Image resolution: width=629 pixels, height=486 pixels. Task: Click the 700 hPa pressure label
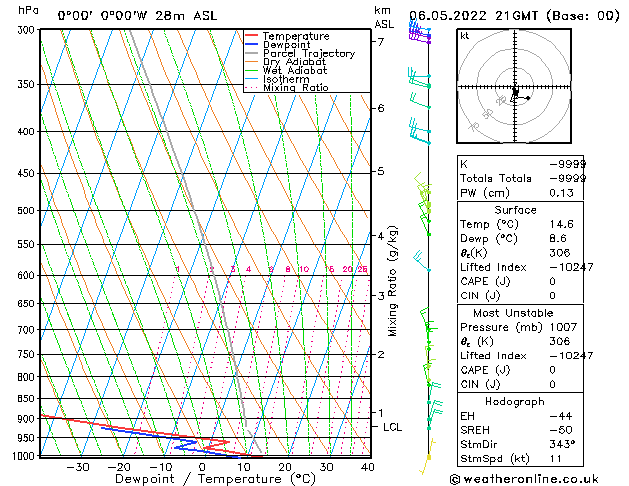pyautogui.click(x=27, y=330)
